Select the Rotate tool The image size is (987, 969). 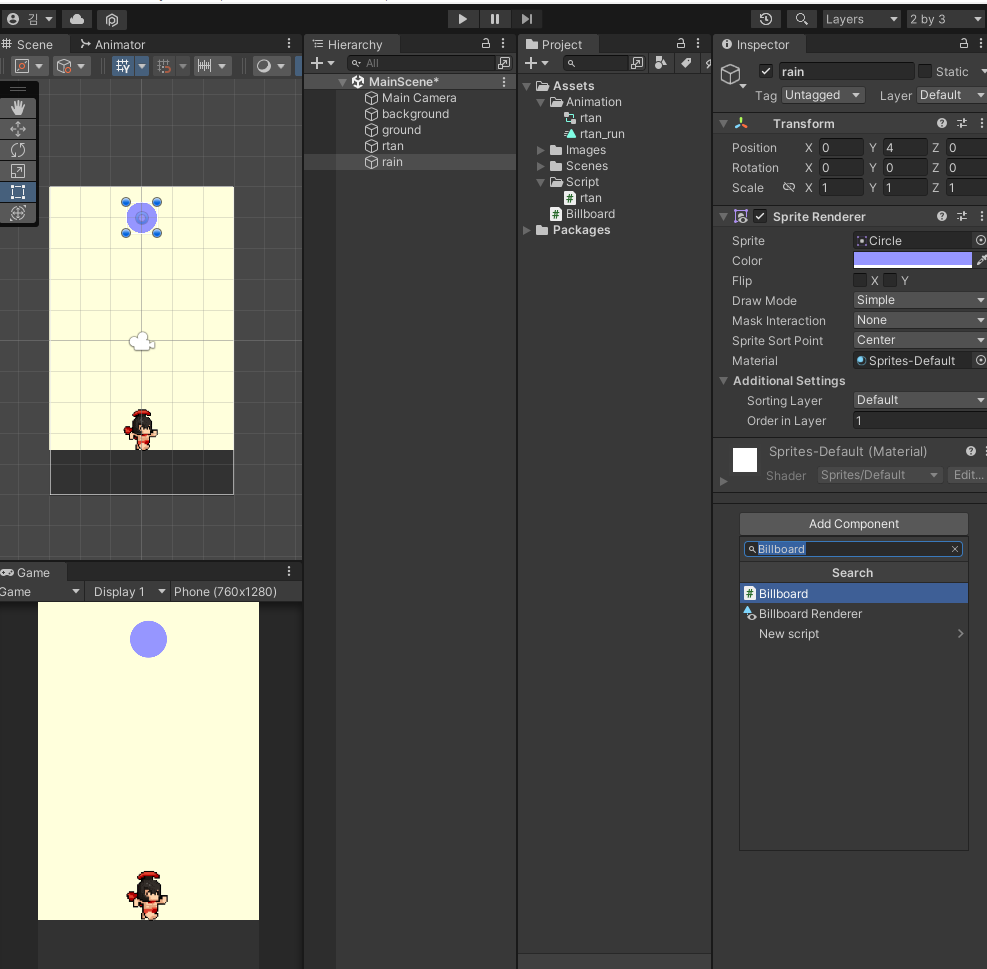pos(18,150)
